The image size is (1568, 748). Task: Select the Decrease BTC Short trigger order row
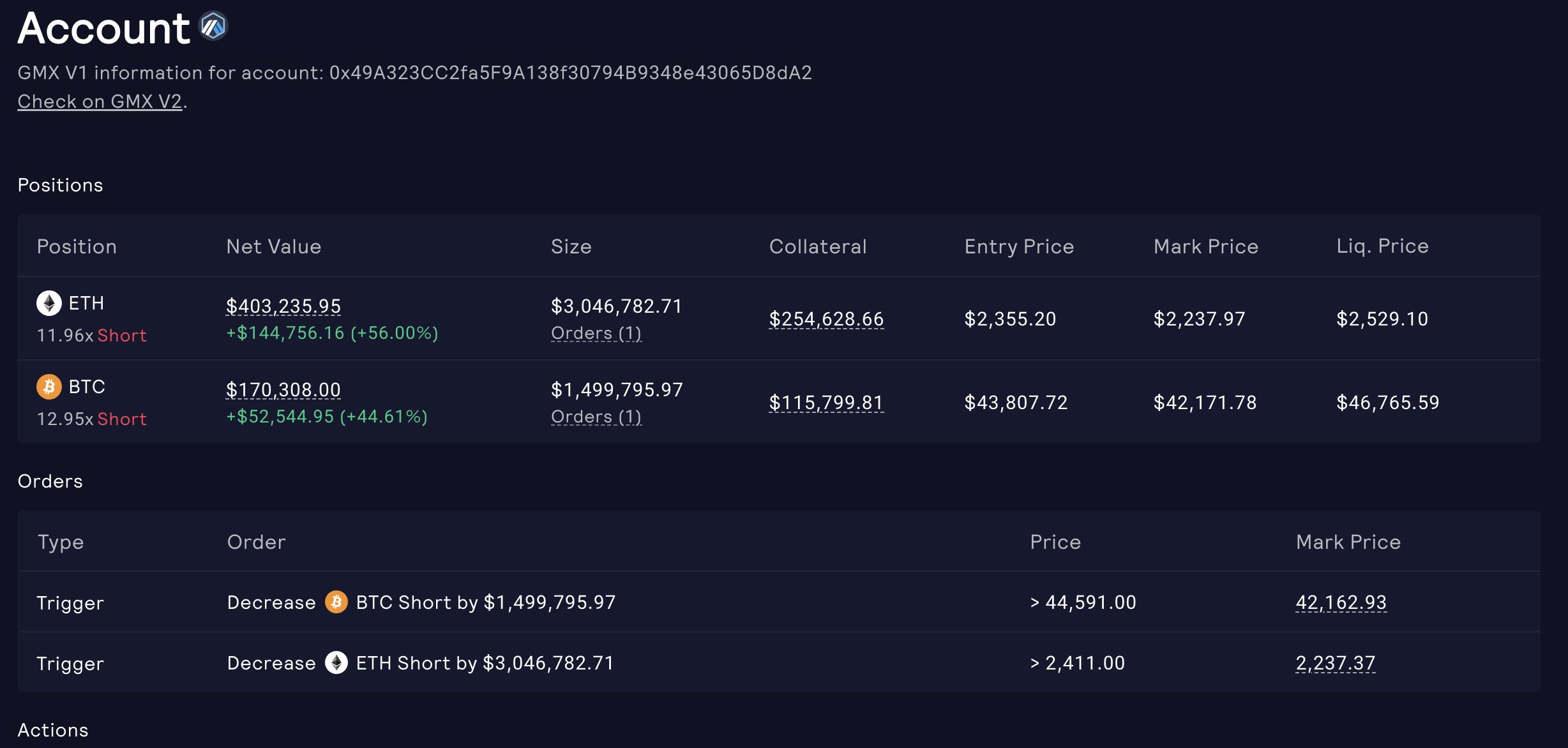[779, 602]
